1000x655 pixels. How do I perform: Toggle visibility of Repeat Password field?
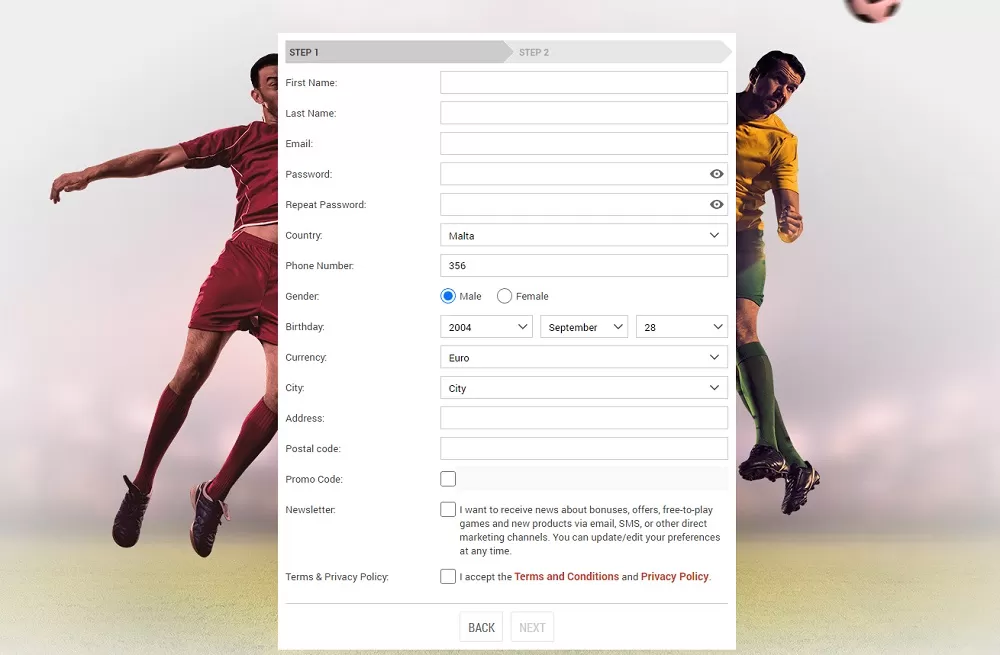716,205
